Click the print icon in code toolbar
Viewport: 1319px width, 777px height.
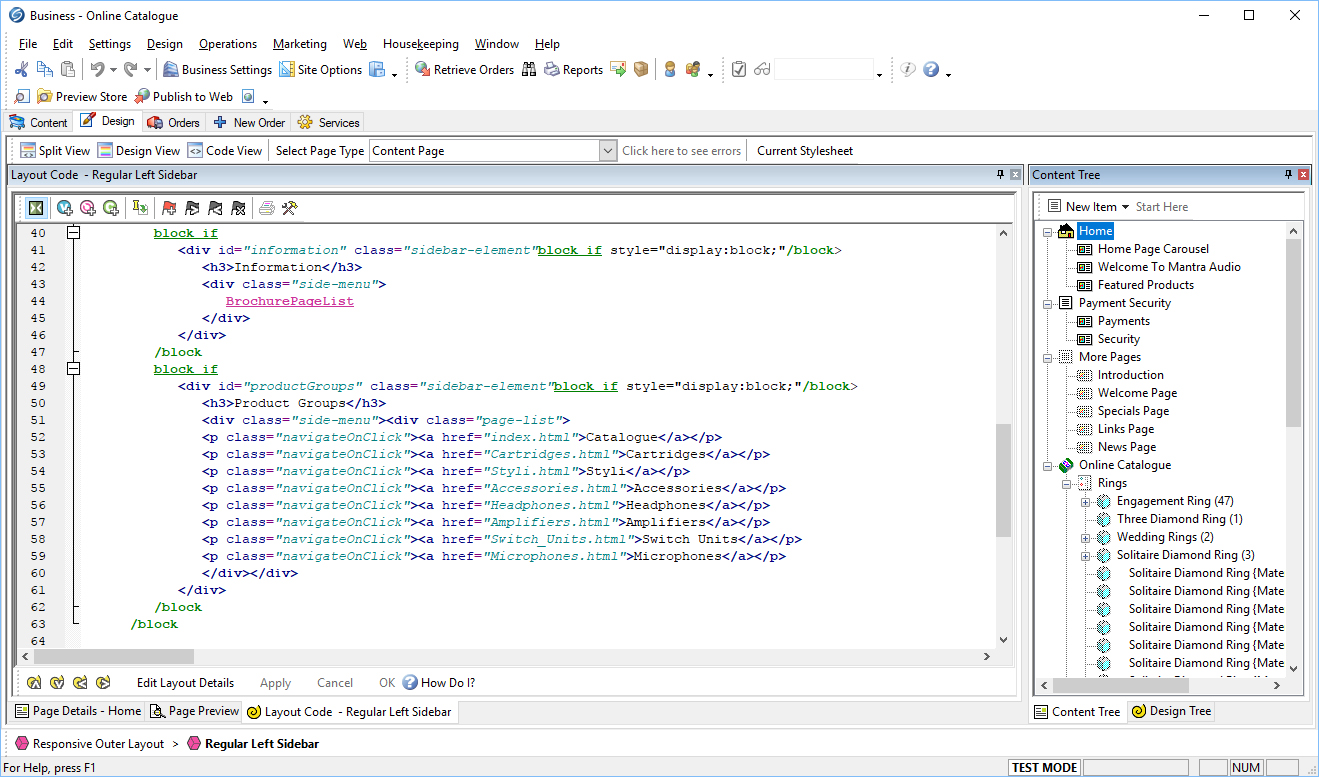point(267,208)
